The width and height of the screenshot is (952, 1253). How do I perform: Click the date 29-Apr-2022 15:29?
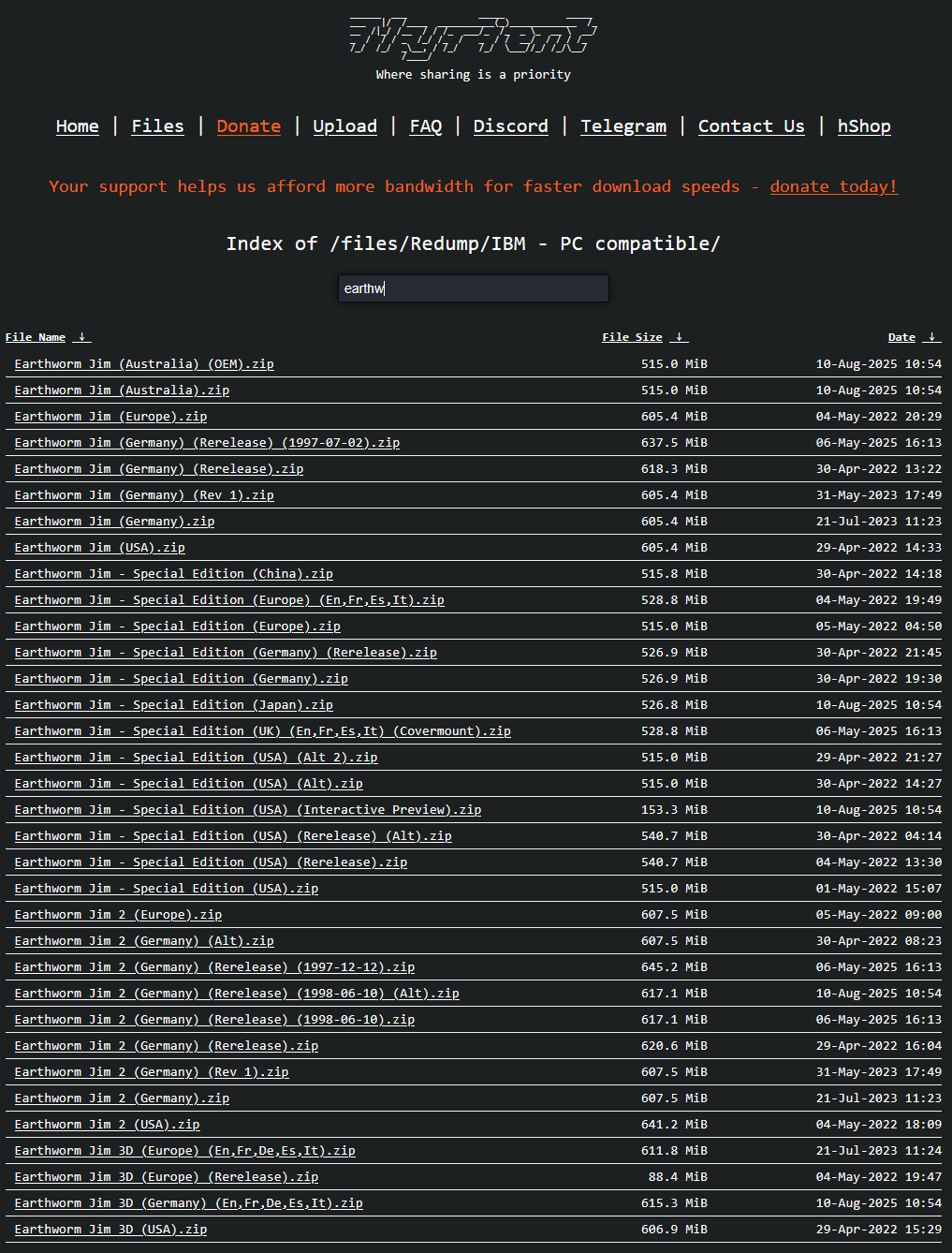coord(879,1230)
